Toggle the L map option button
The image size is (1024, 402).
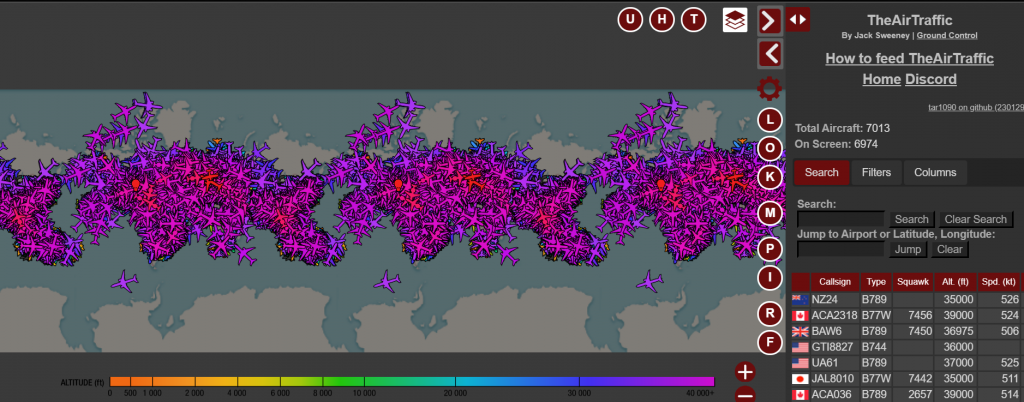tap(769, 120)
